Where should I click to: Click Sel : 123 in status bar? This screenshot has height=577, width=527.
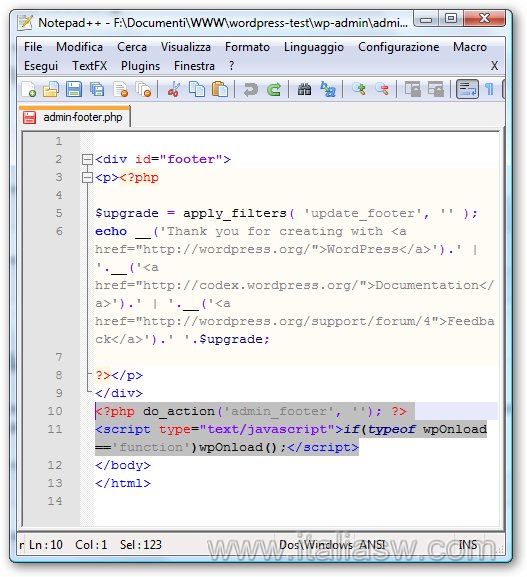click(x=141, y=545)
